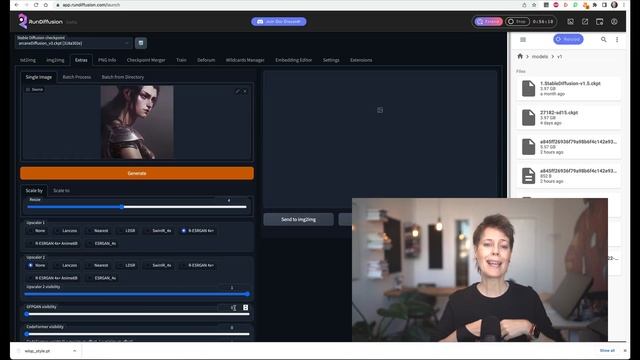Screen dimensions: 640x360
Task: Select LDSR for Upscaler 1
Action: pyautogui.click(x=127, y=231)
